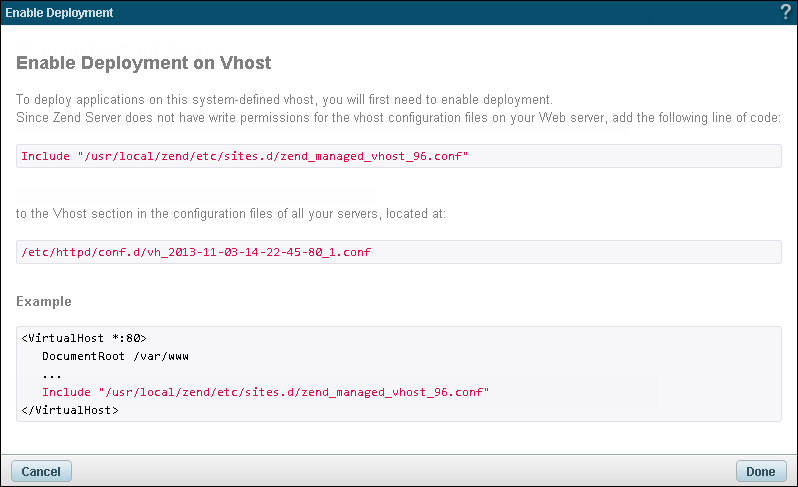Click the red Include line in the example block

[x=265, y=392]
